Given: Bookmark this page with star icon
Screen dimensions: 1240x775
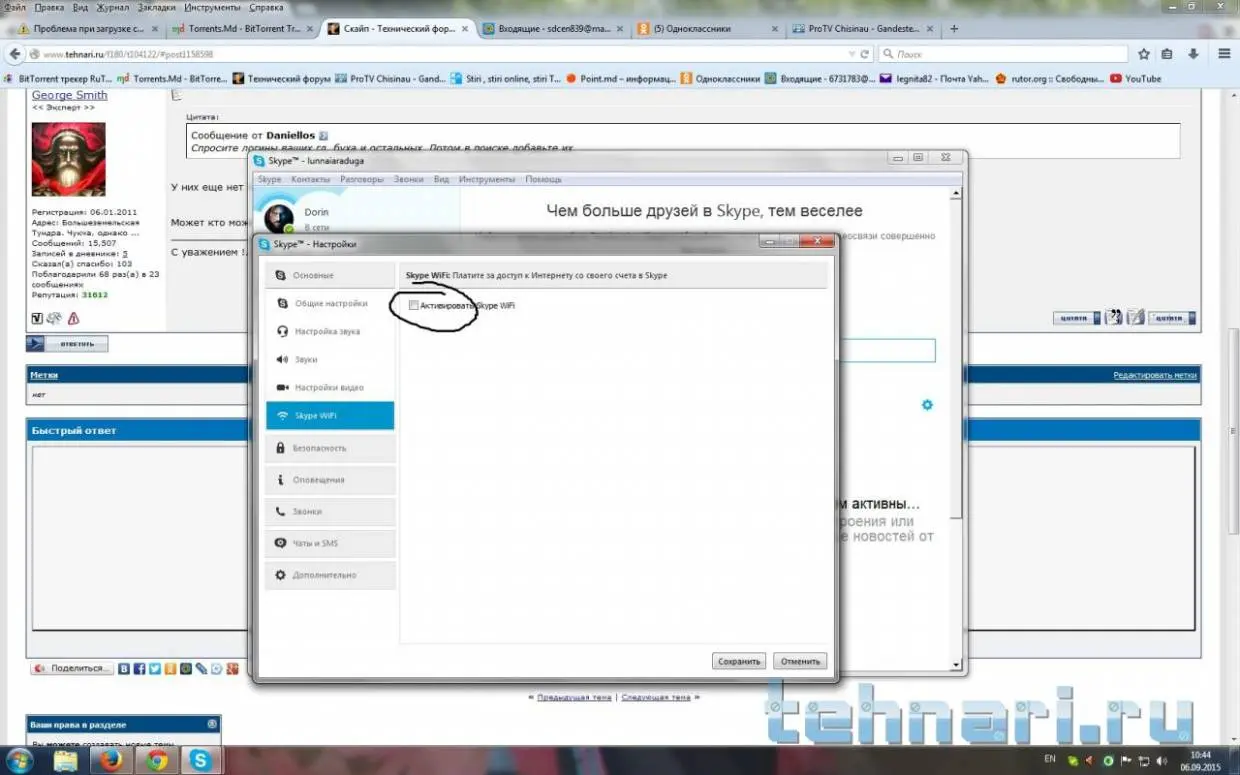Looking at the screenshot, I should point(1142,53).
